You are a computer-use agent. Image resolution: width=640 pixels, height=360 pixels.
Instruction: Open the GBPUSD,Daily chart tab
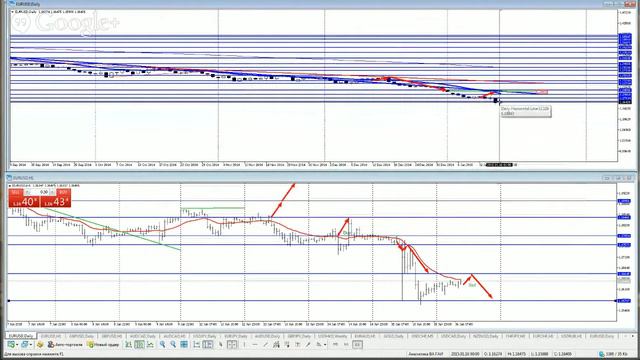[82, 336]
